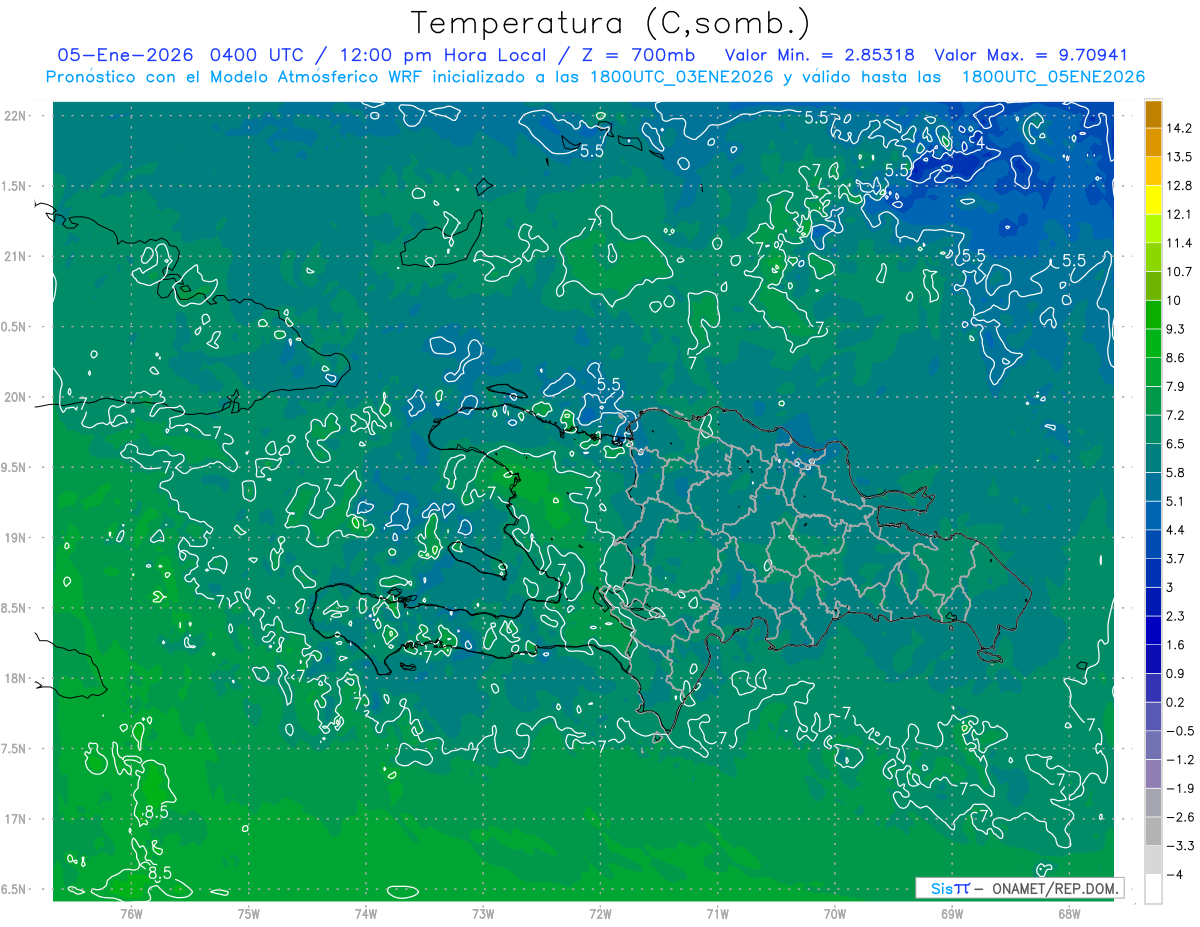Click the 10.7 colorbar value
Viewport: 1200px width, 927px height.
pos(1179,272)
